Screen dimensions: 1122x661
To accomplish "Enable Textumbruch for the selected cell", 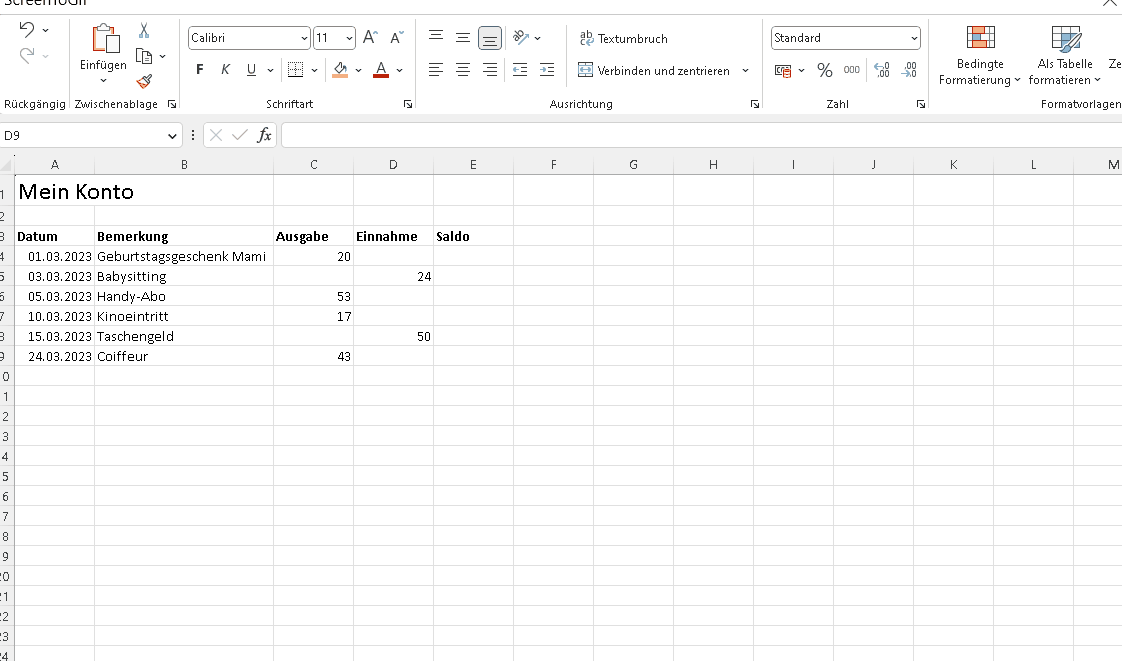I will pos(619,38).
